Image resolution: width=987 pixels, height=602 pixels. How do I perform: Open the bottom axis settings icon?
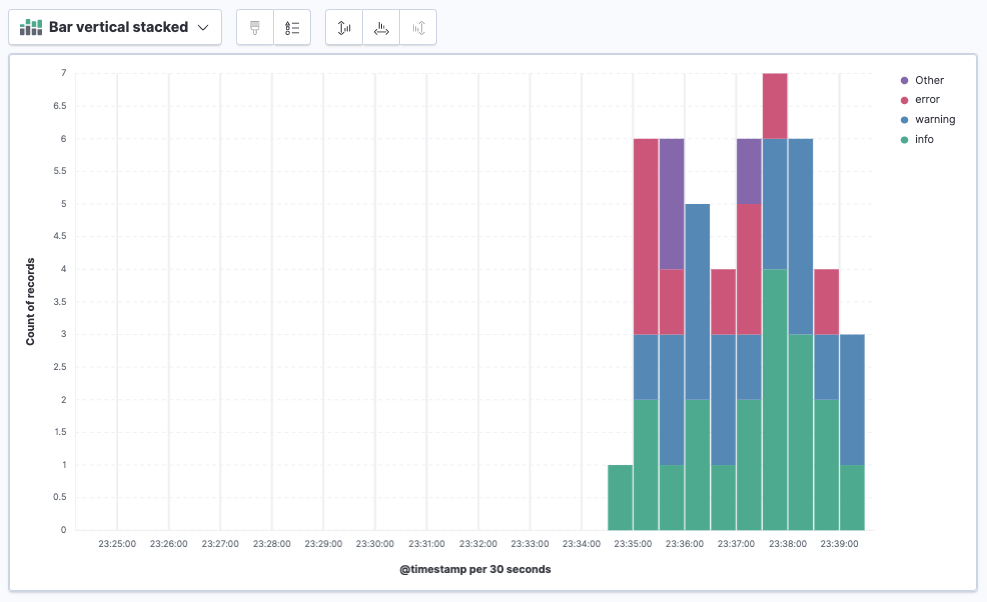381,27
